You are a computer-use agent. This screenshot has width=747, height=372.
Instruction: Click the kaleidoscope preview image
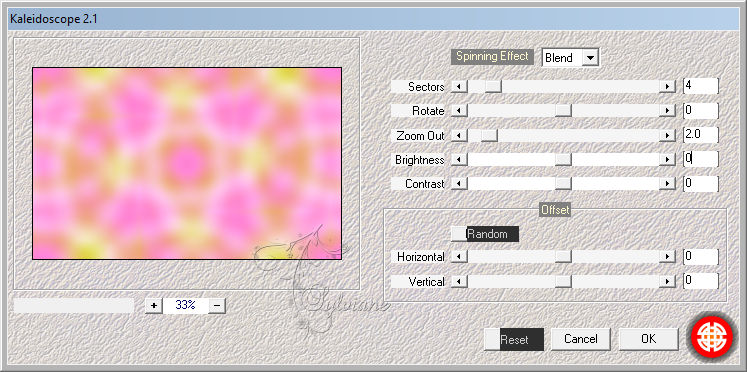click(x=187, y=163)
